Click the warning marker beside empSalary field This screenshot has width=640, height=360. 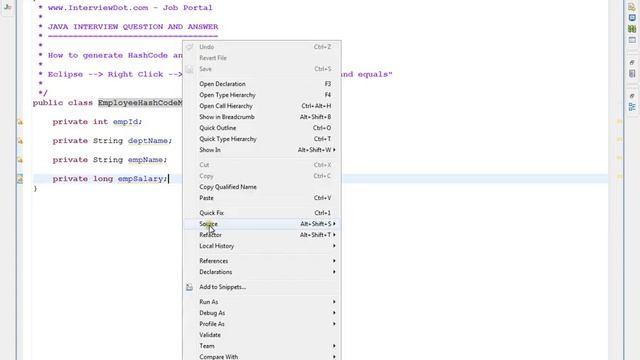20,179
